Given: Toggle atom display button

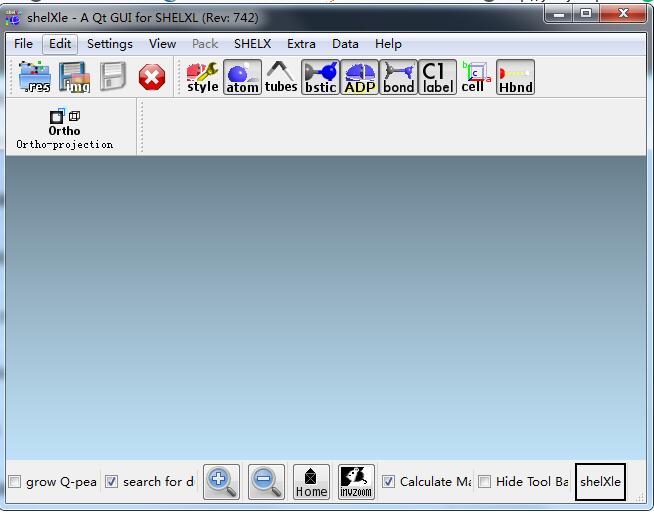Looking at the screenshot, I should point(242,77).
